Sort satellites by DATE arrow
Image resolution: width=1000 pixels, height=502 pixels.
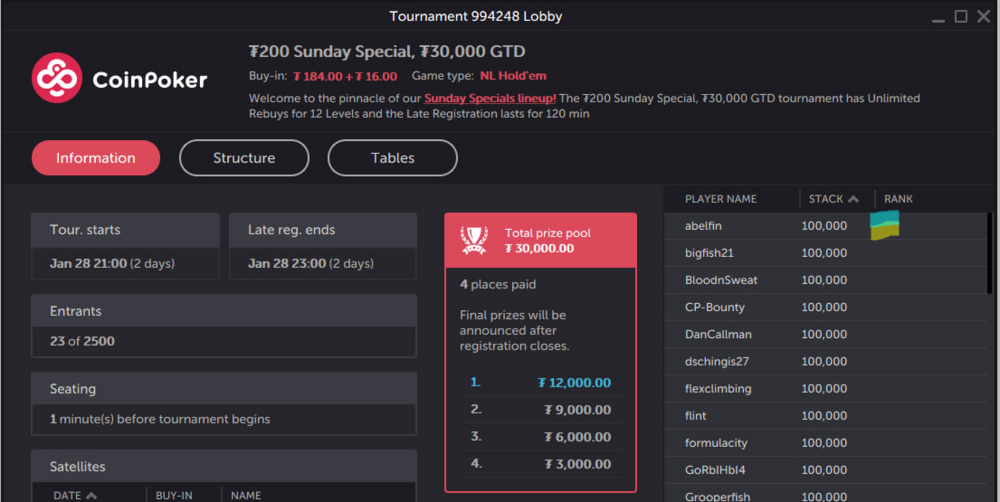click(x=91, y=496)
